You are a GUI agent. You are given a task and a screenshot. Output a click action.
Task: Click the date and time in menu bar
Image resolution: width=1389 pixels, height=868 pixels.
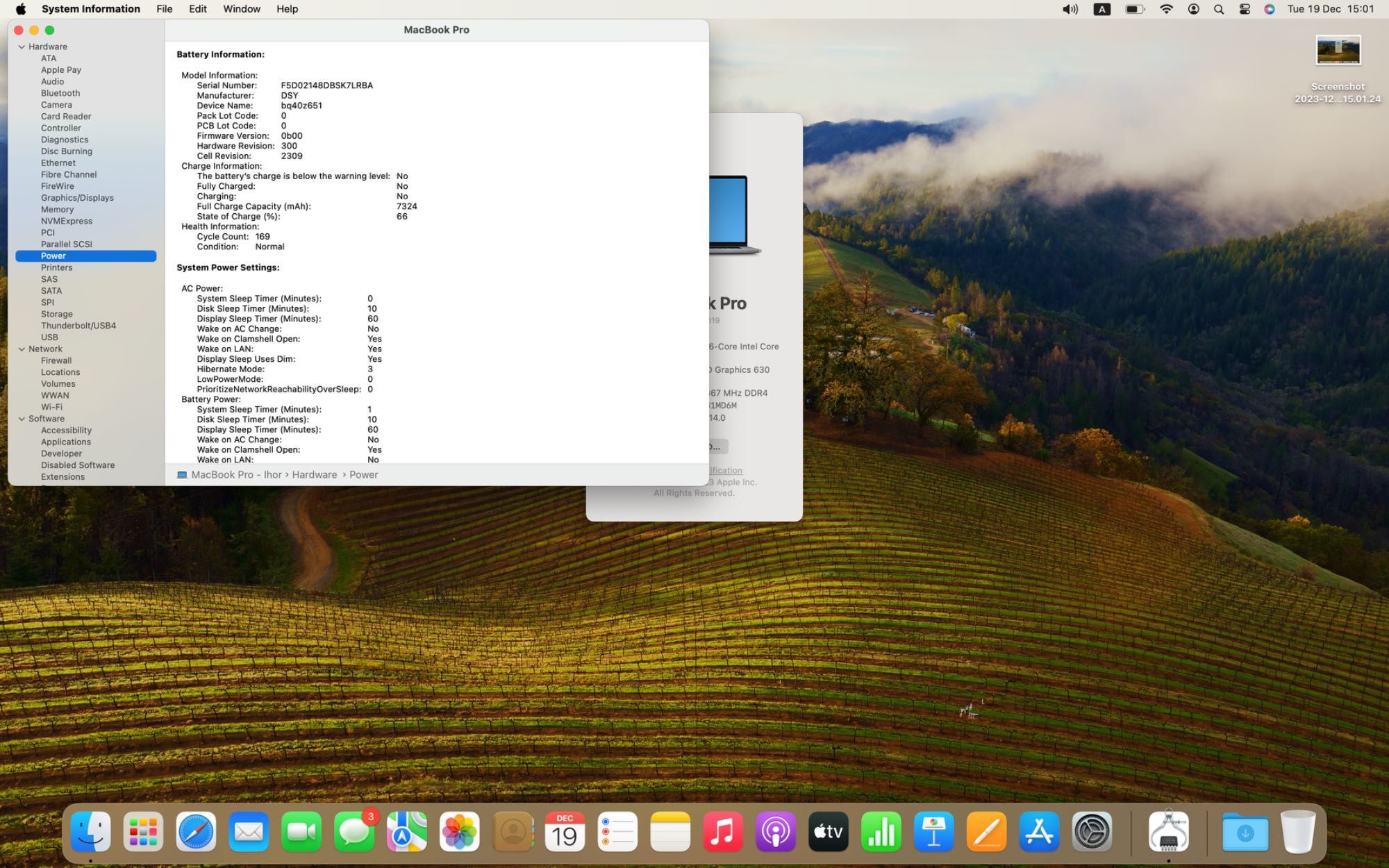click(1330, 9)
